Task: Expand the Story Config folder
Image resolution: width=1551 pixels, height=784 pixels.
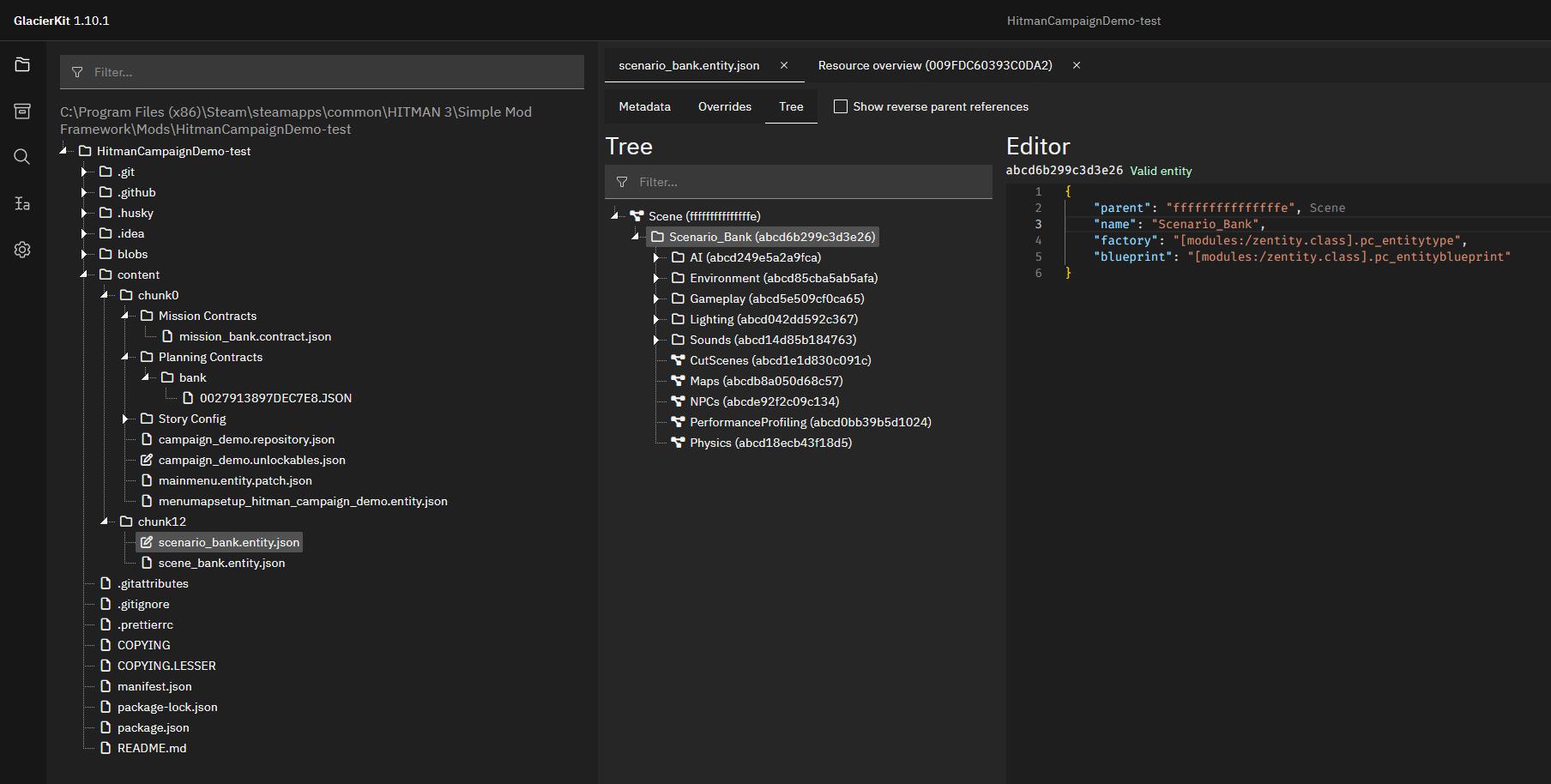Action: [125, 419]
